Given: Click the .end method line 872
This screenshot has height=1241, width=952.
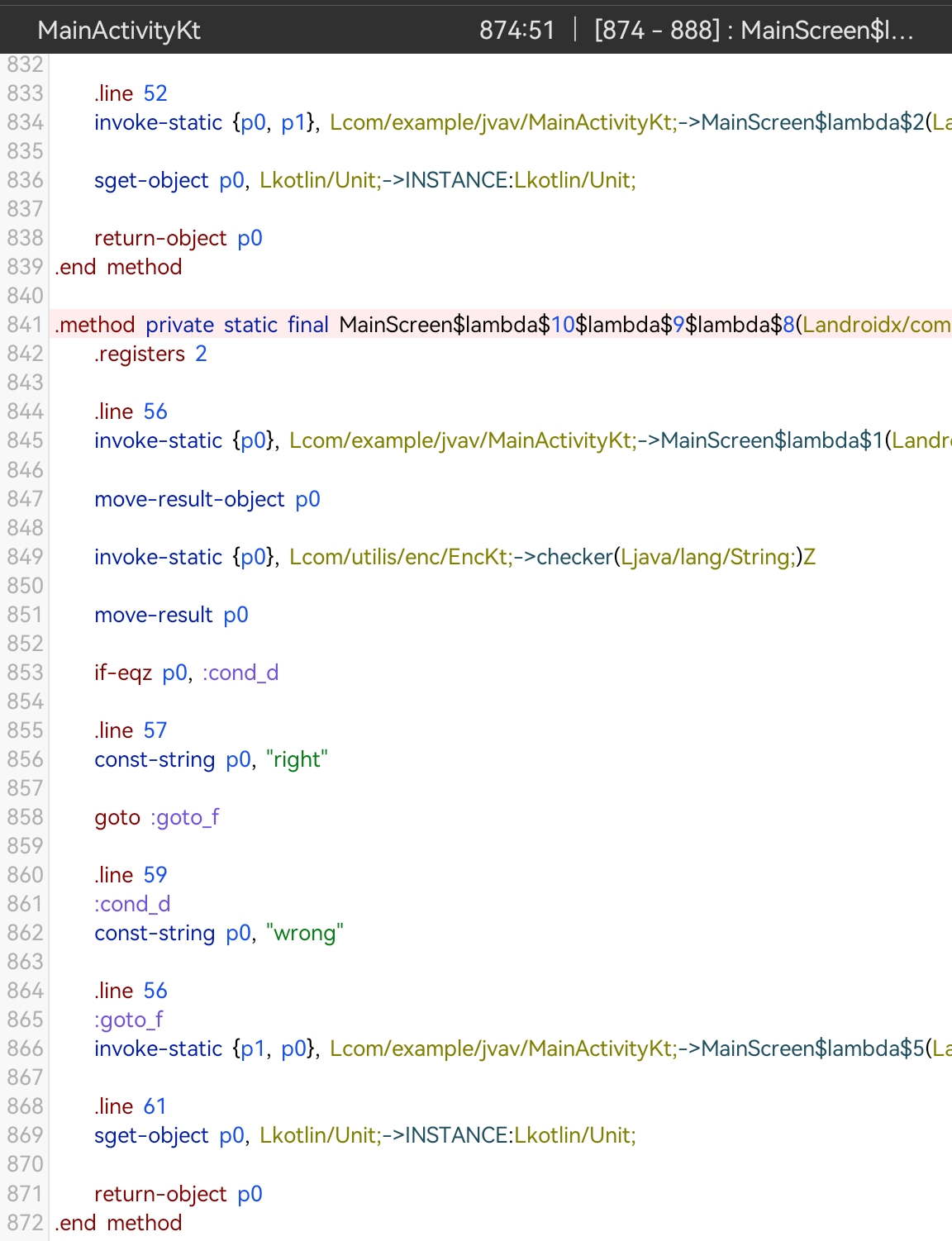Looking at the screenshot, I should (116, 1223).
